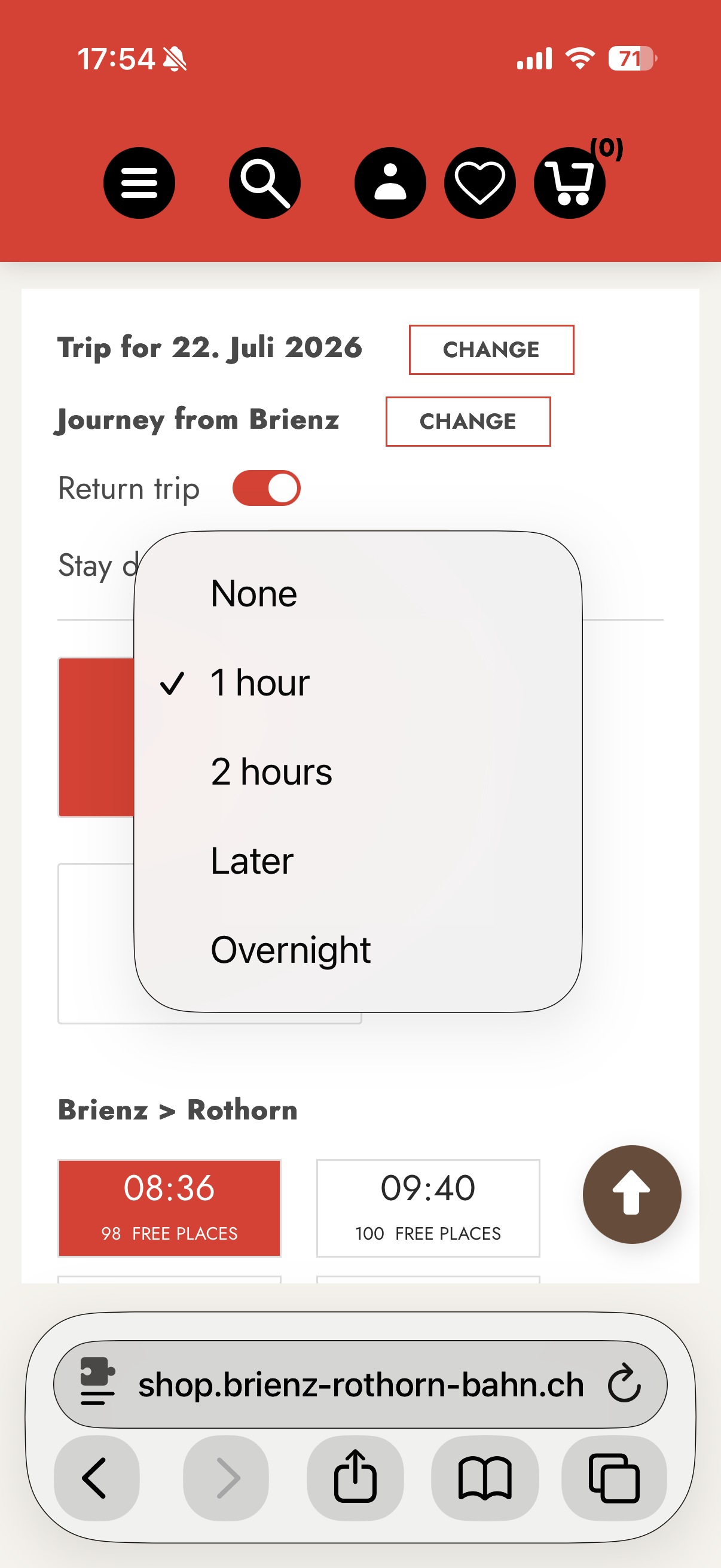
Task: Select the 09:40 departure time
Action: pyautogui.click(x=427, y=1207)
